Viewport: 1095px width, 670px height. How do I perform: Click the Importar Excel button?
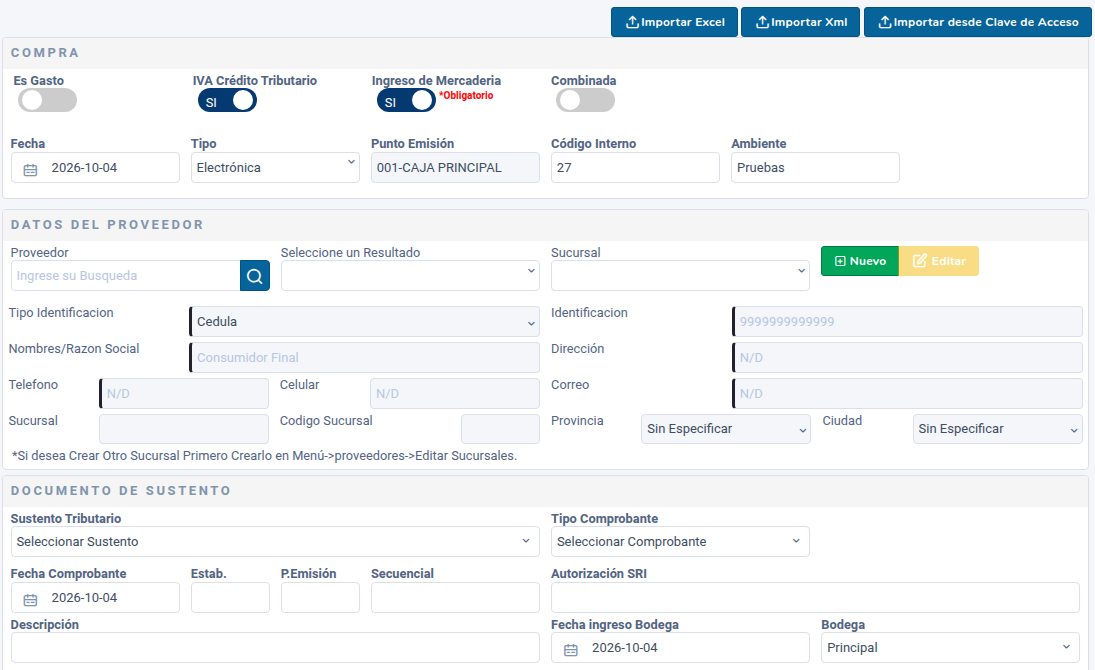[675, 22]
